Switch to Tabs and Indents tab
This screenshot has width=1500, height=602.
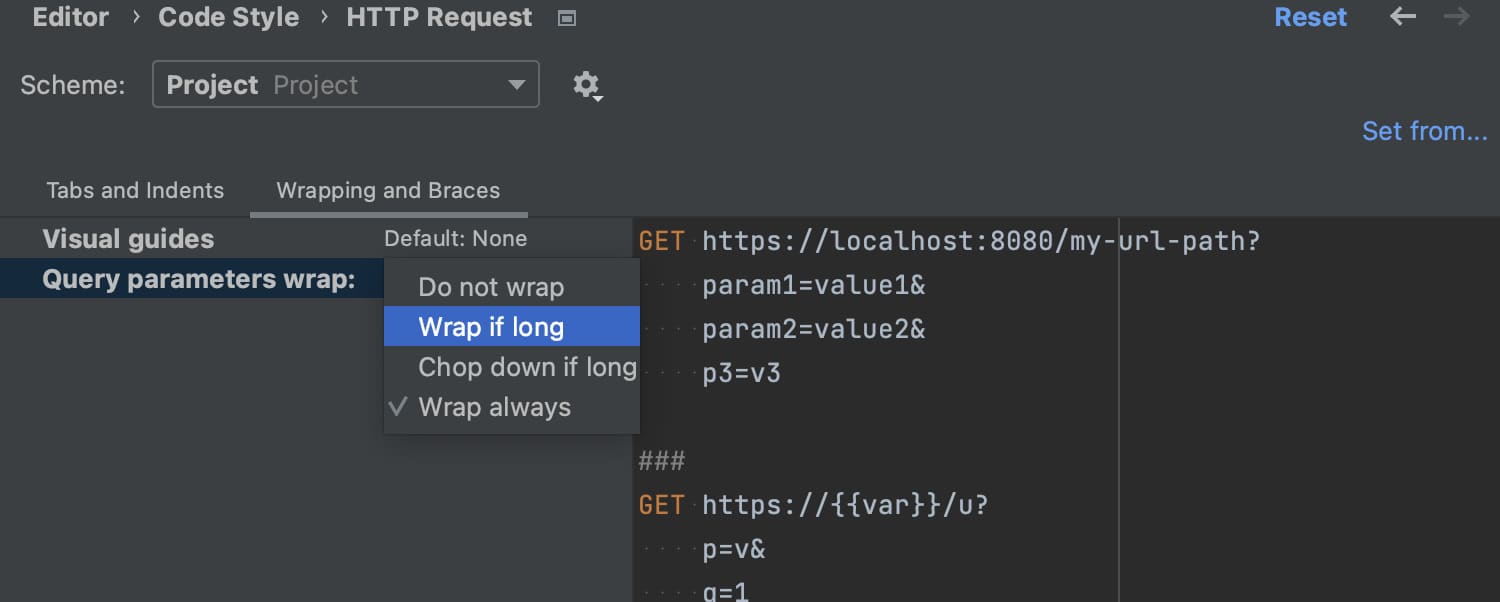[x=135, y=190]
